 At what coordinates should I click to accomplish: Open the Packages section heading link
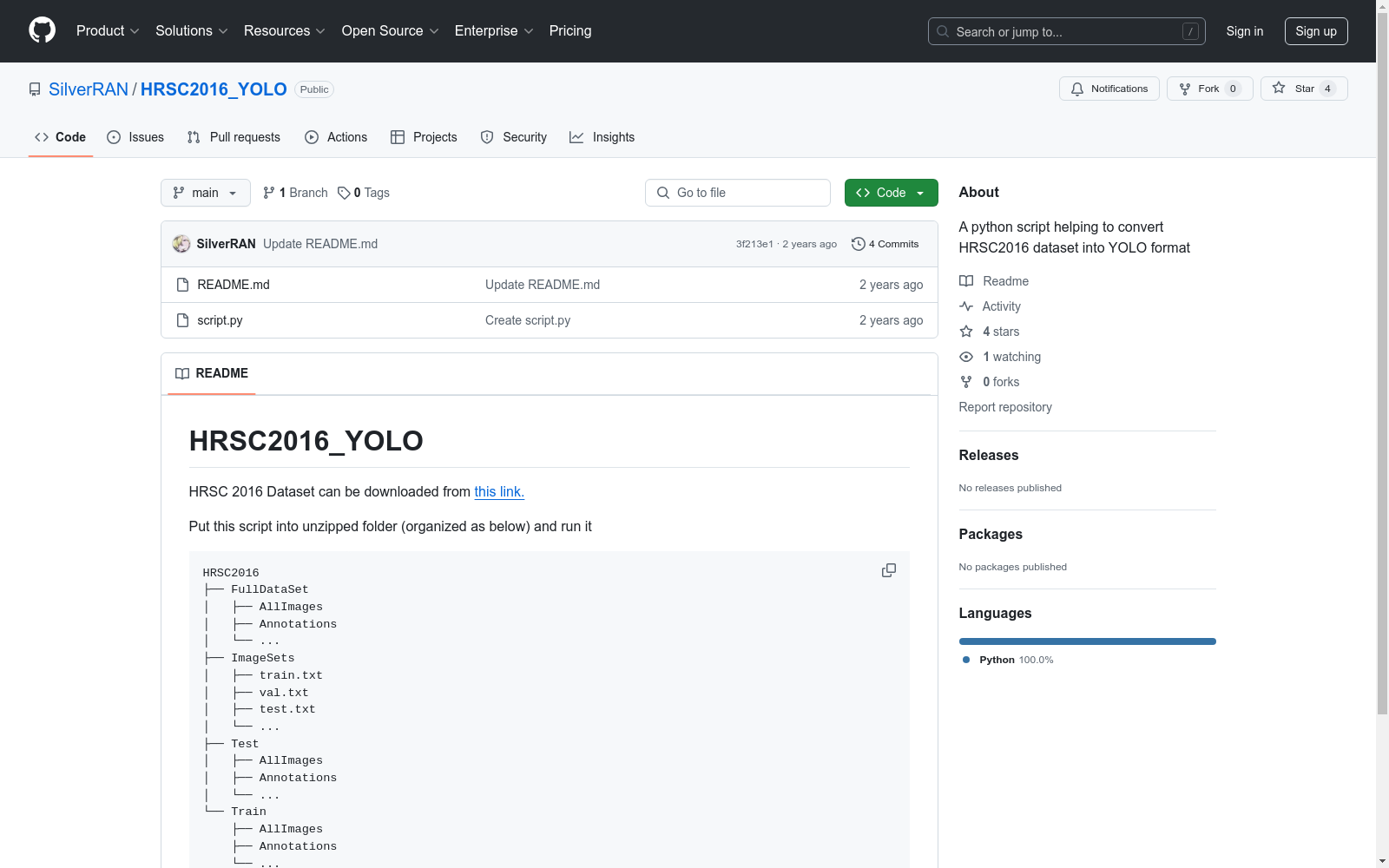pos(991,534)
